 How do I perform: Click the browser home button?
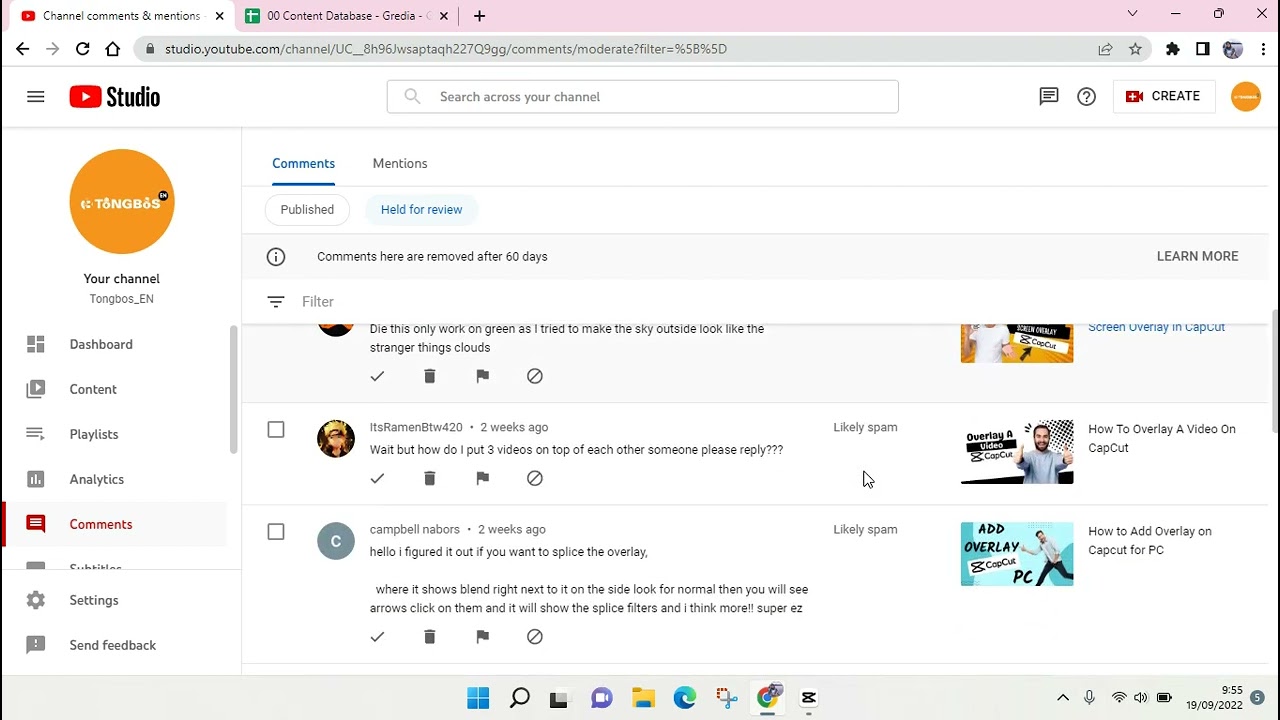(x=113, y=49)
